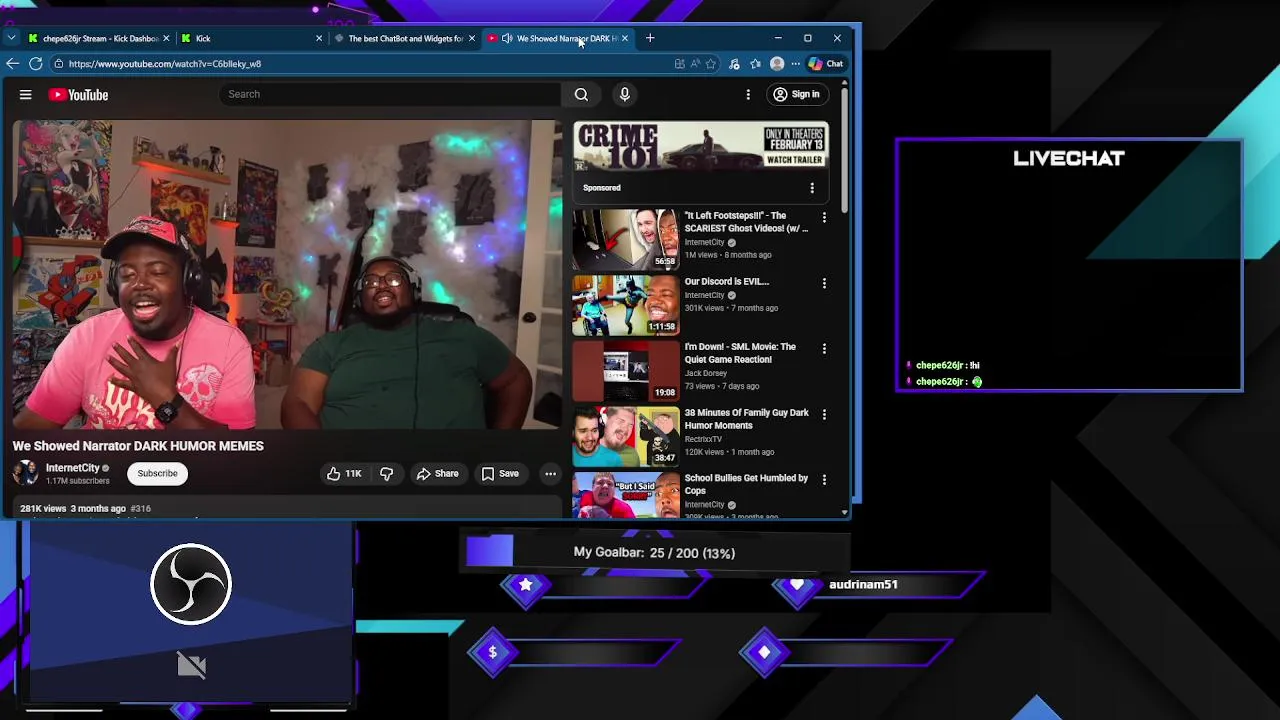Mute the tab via speaker icon on YouTube tab
The width and height of the screenshot is (1280, 720).
(507, 38)
